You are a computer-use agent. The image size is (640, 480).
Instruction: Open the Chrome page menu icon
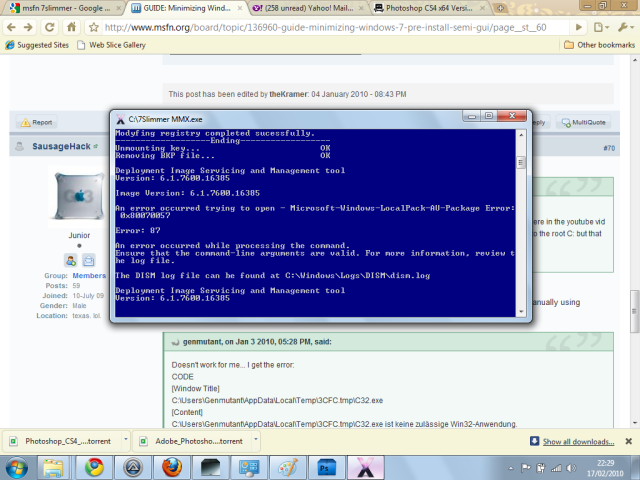pos(601,27)
